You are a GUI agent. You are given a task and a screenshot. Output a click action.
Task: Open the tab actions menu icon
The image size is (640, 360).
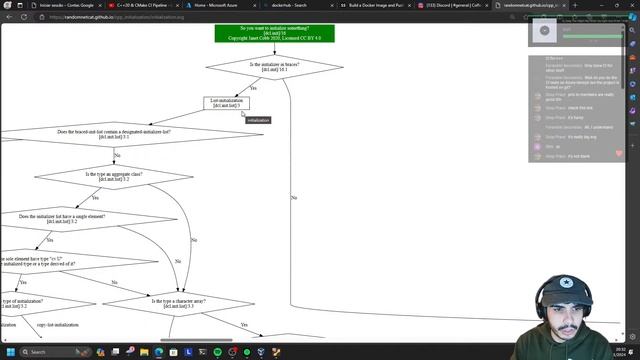pos(20,5)
